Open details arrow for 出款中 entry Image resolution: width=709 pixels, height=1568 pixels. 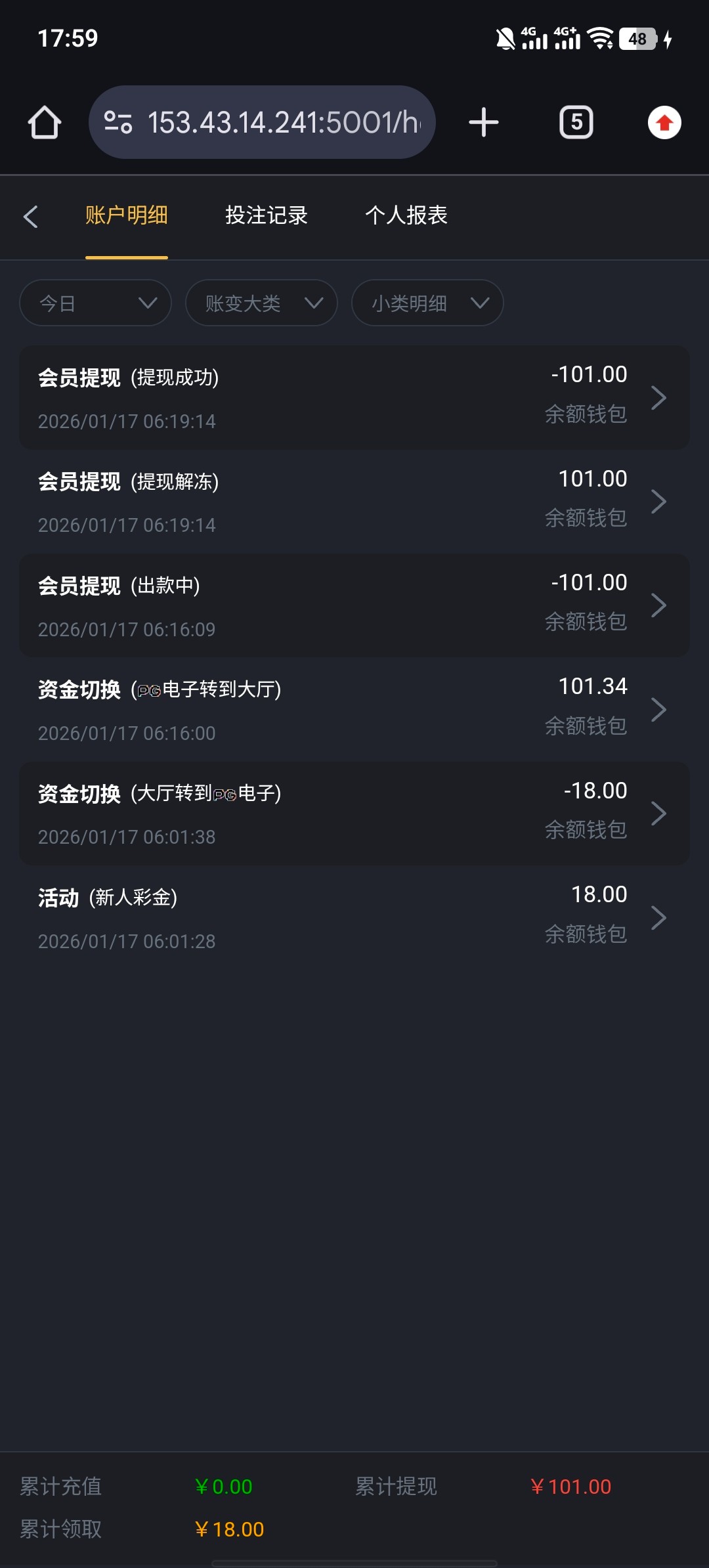point(658,605)
